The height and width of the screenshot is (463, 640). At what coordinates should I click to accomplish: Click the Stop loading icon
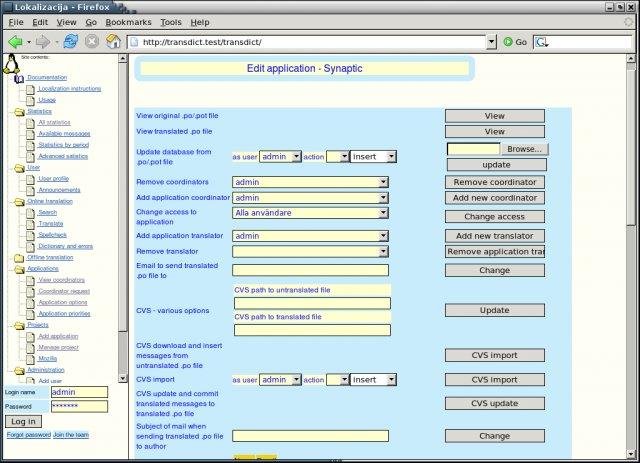pos(92,42)
